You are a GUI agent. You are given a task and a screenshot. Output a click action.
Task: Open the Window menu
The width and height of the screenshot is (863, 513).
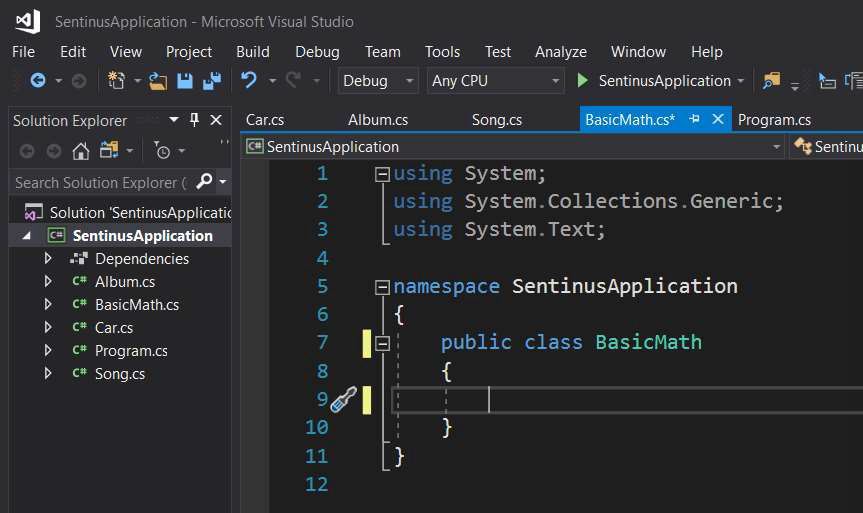(x=638, y=52)
